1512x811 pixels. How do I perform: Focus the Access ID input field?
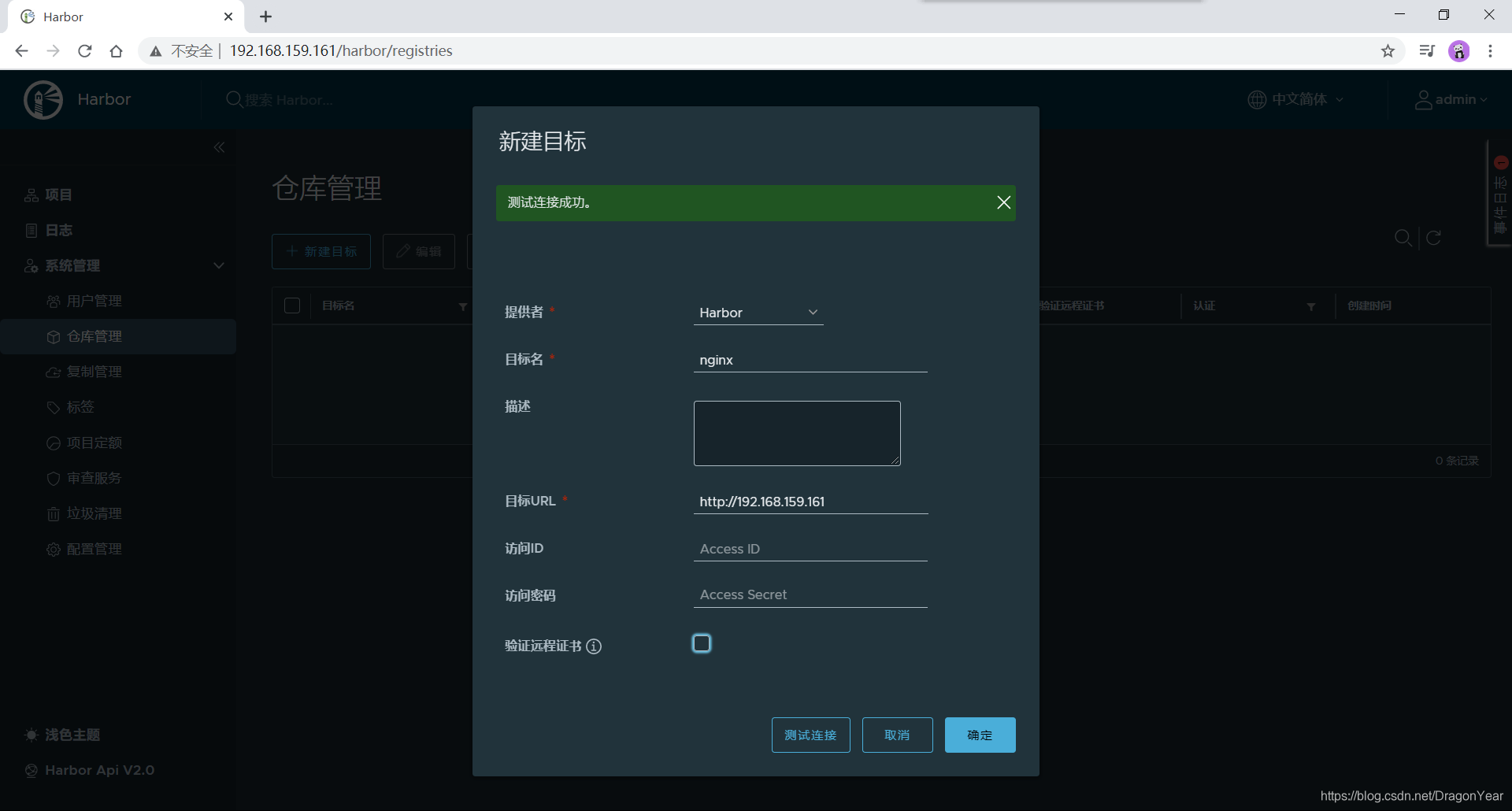(810, 549)
